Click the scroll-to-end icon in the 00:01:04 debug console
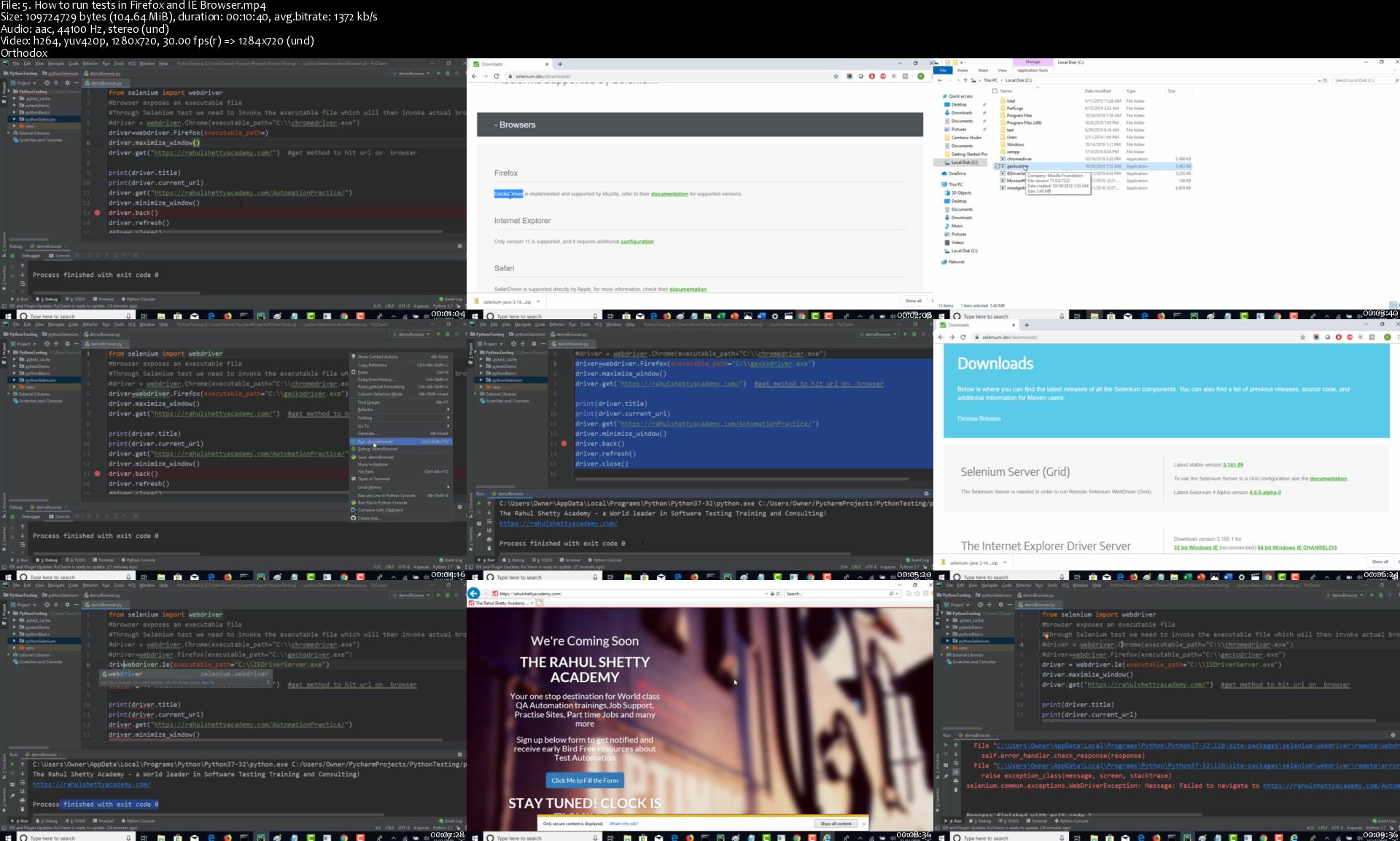This screenshot has height=841, width=1400. (22, 285)
